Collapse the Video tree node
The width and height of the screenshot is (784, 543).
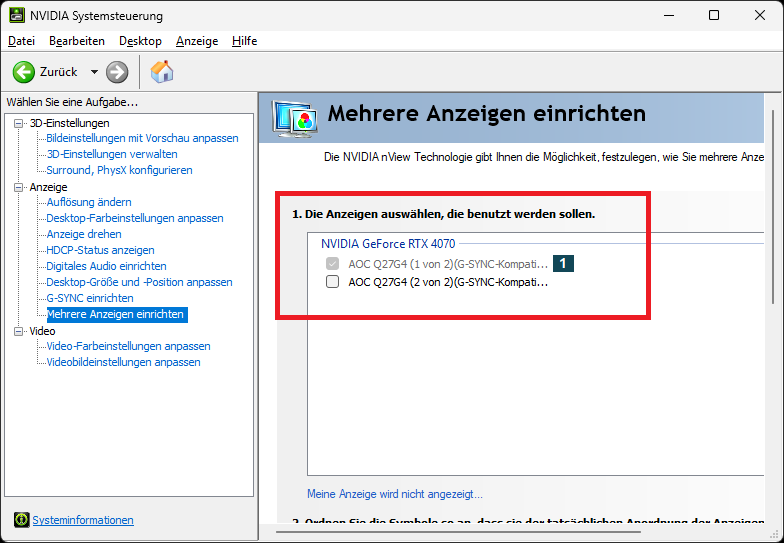click(18, 331)
